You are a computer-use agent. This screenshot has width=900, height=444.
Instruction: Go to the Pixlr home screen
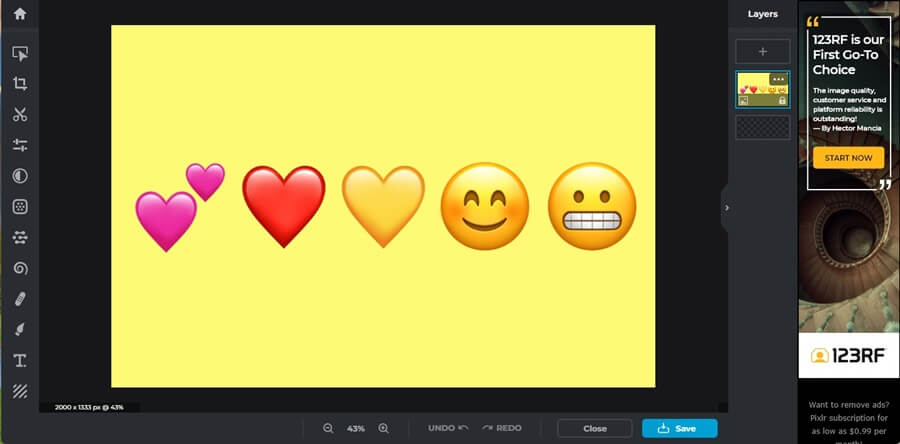coord(20,14)
